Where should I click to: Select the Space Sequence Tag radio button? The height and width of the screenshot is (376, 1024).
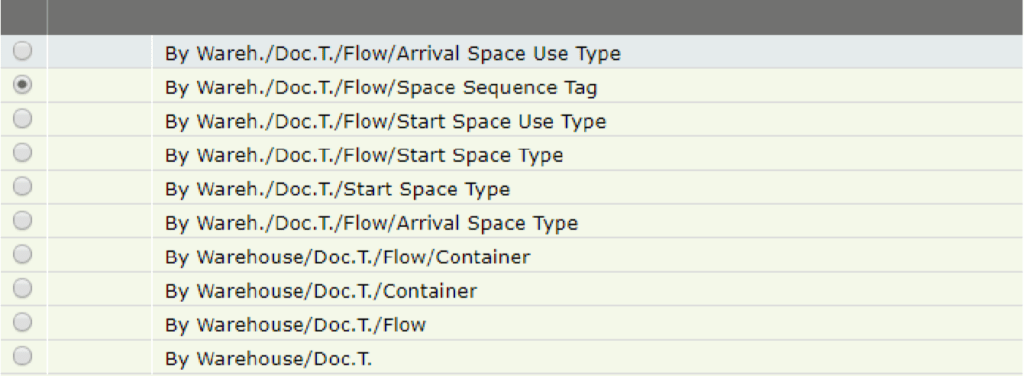click(22, 85)
